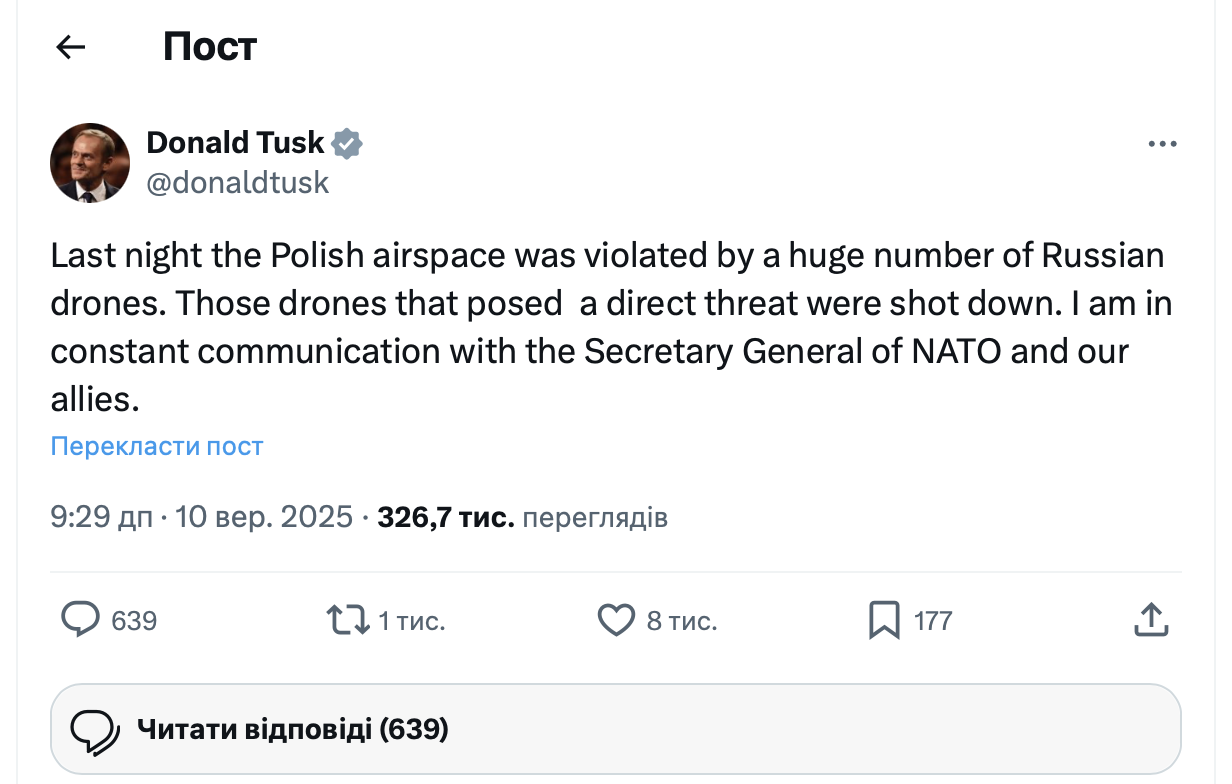Screen dimensions: 1232x784
Task: Click the reply count showing 639
Action: click(x=136, y=620)
